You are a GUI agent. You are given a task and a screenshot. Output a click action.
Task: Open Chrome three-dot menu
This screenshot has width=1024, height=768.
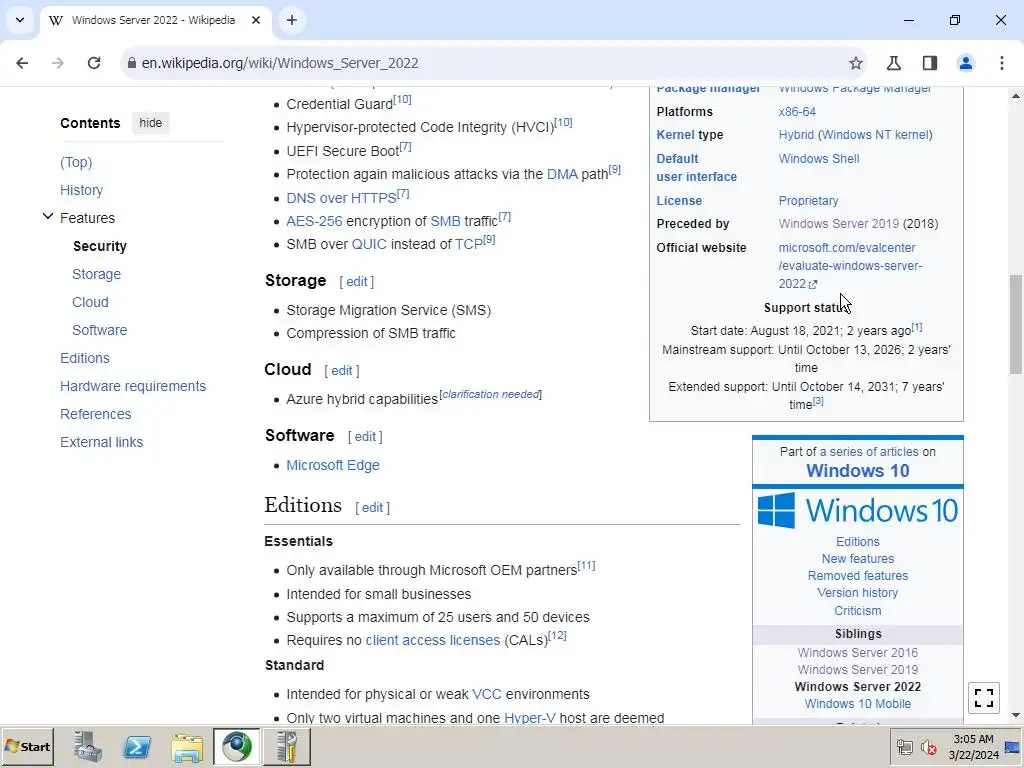point(1001,63)
